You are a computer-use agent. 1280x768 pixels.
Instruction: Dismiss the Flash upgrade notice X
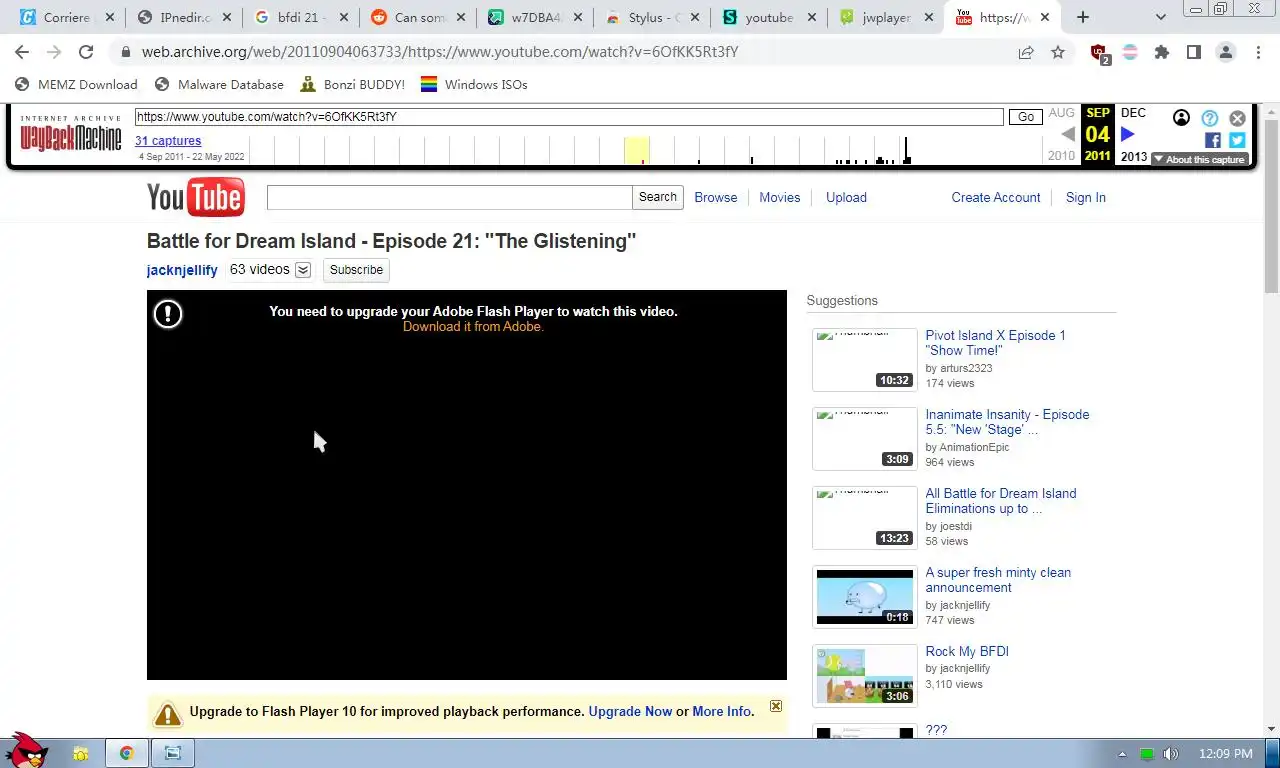click(776, 706)
